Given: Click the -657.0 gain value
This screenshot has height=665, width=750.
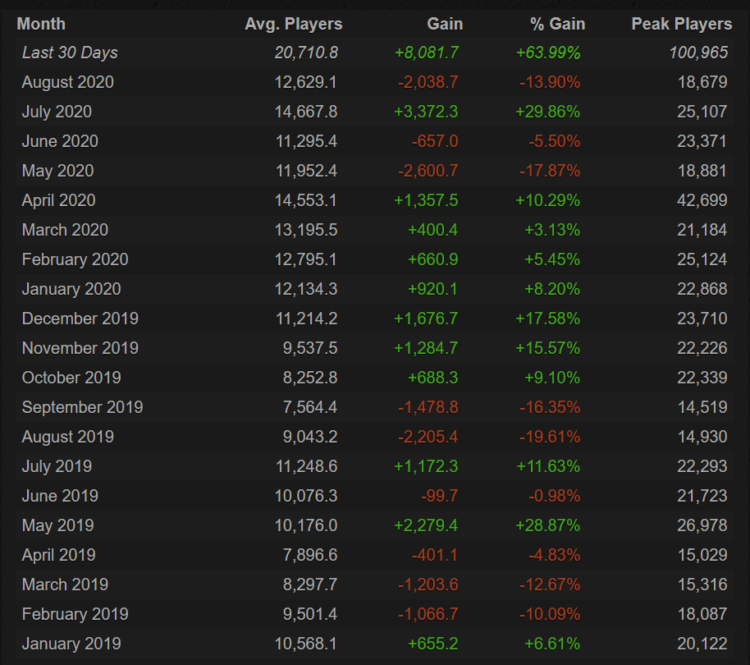Looking at the screenshot, I should [435, 141].
